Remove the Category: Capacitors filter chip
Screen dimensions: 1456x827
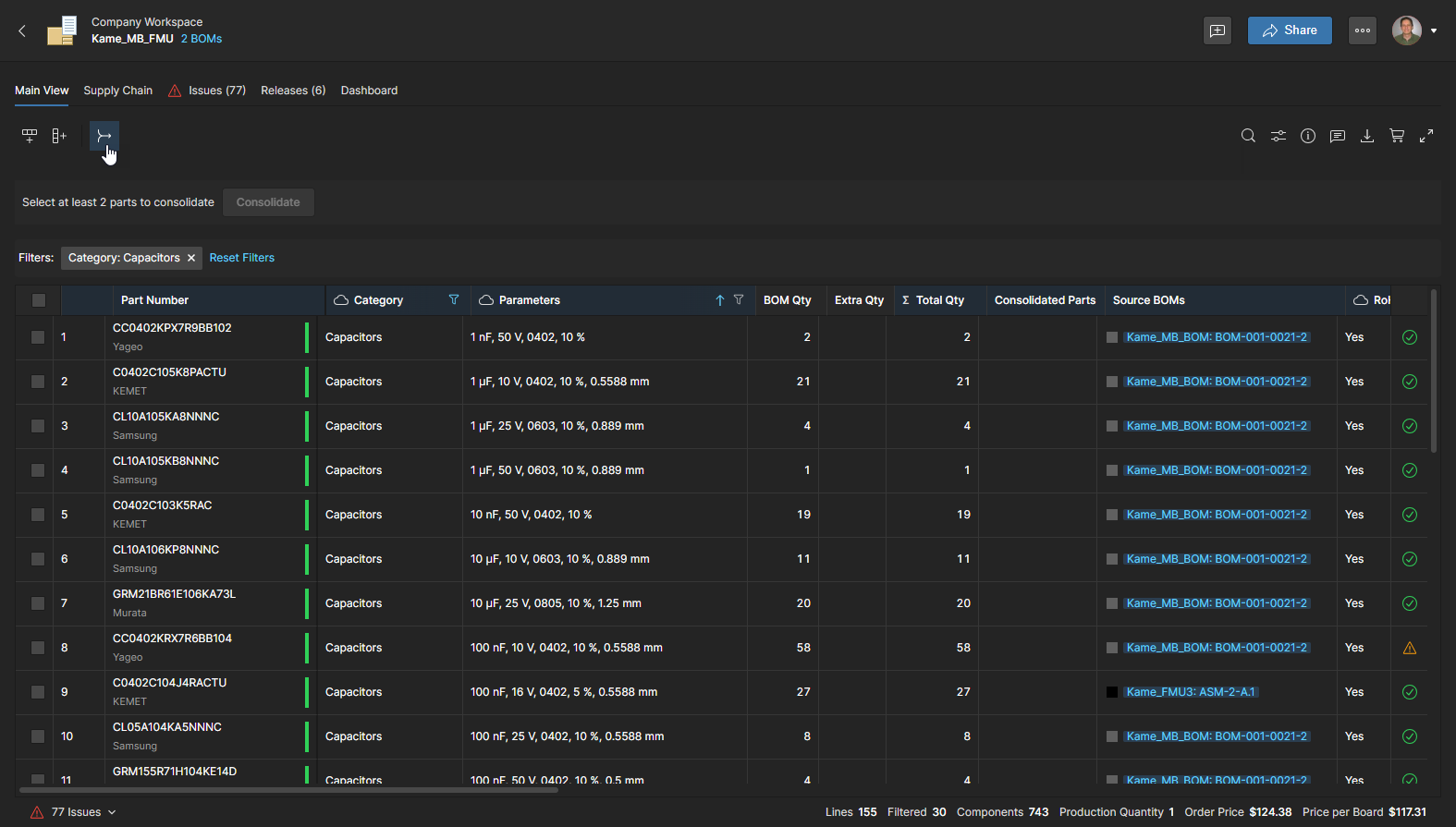[191, 258]
